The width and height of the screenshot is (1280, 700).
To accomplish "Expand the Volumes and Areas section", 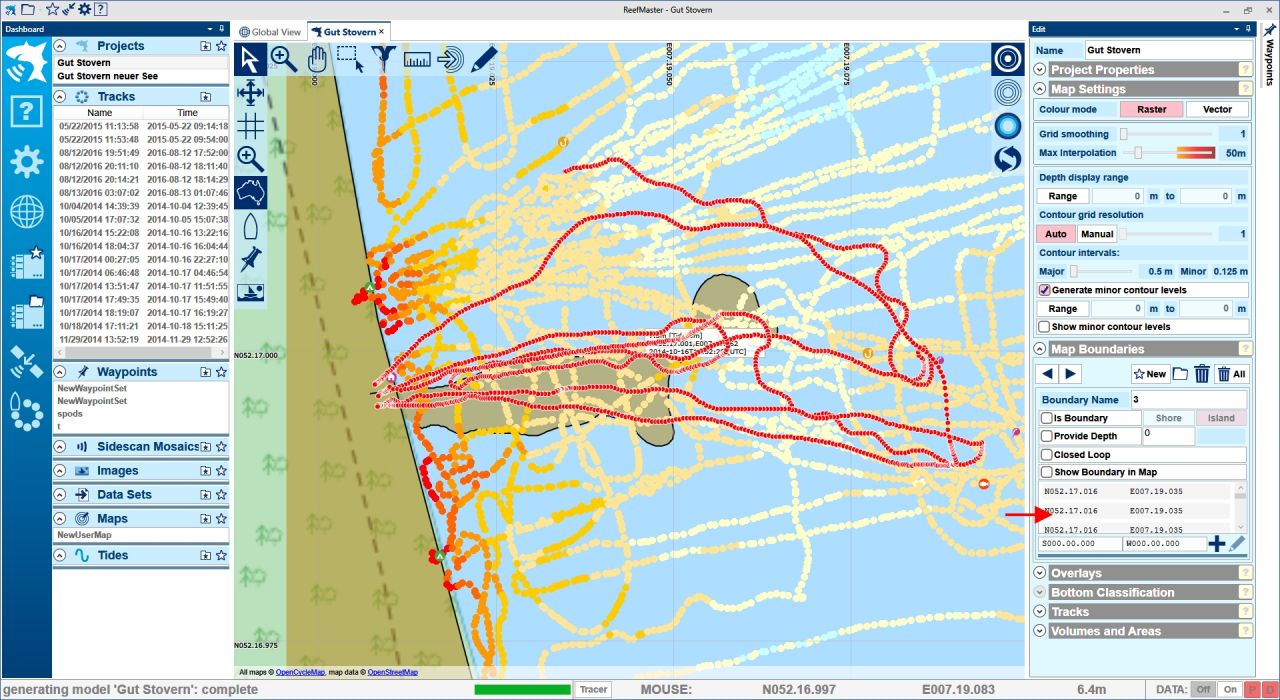I will point(1040,631).
